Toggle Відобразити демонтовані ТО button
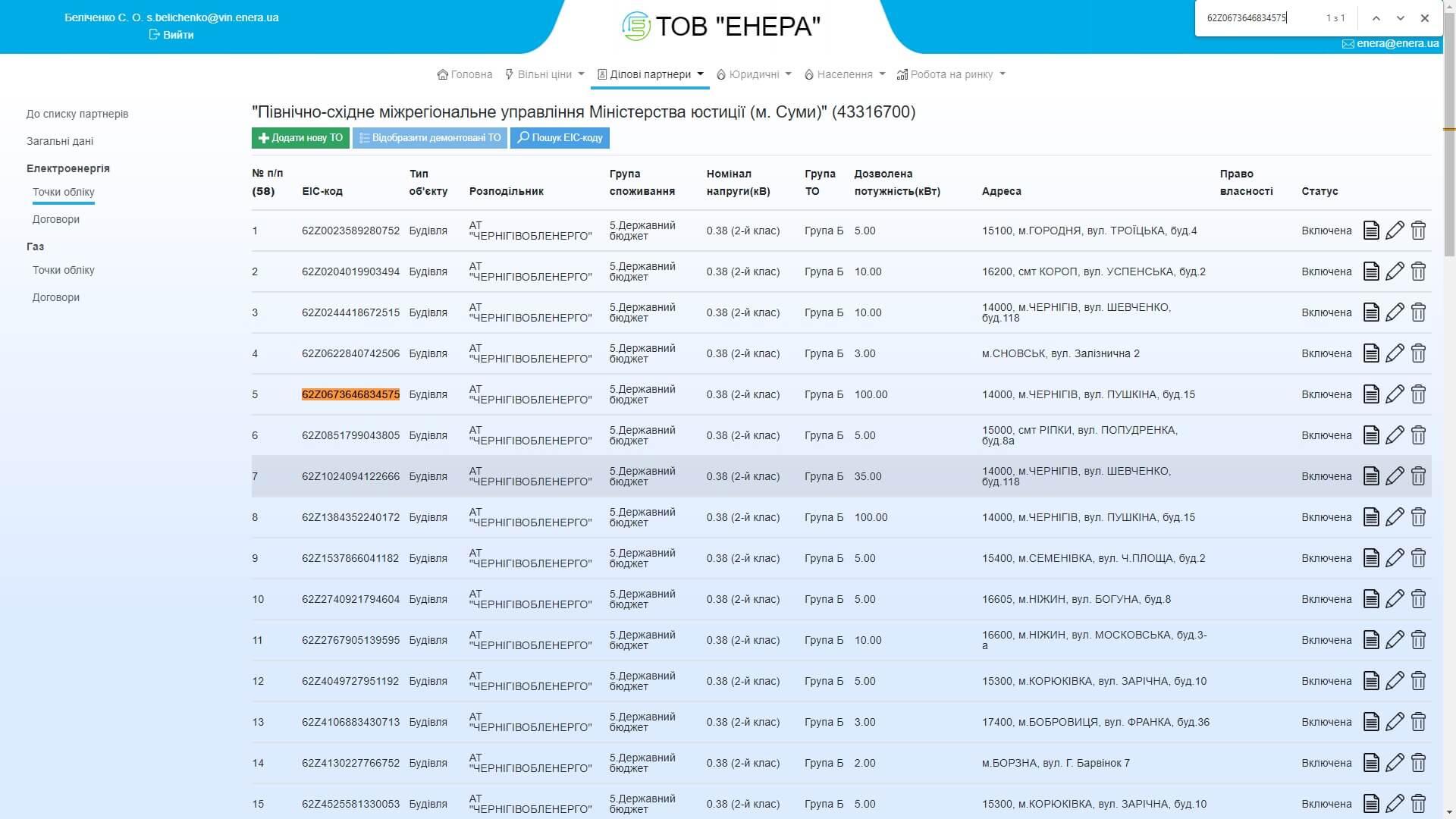This screenshot has height=819, width=1456. pyautogui.click(x=429, y=138)
